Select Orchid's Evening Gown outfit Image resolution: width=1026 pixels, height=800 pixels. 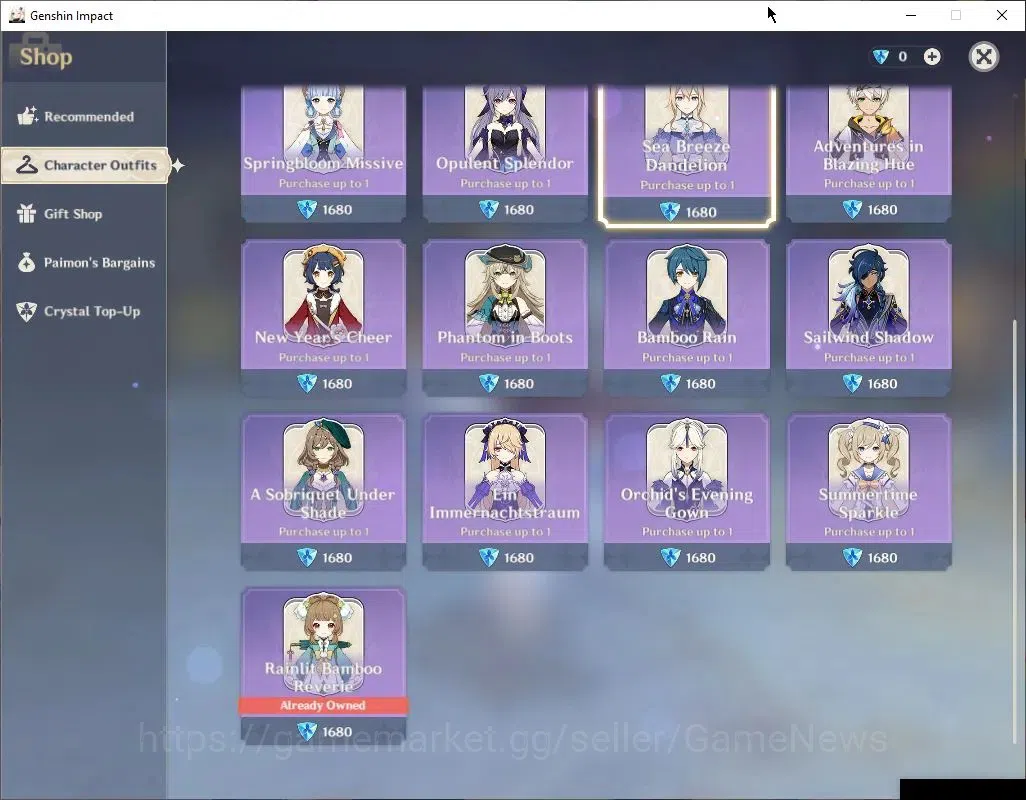(686, 492)
